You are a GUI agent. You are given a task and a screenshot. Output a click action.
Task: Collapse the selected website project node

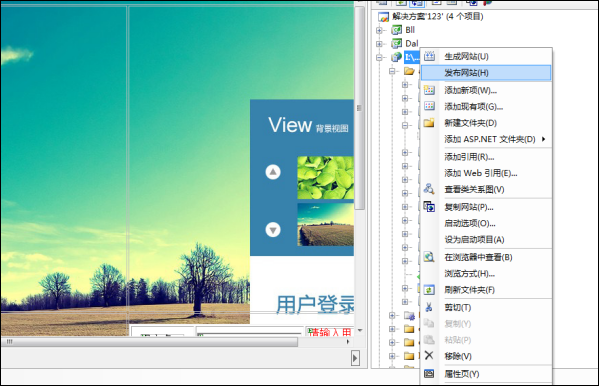pyautogui.click(x=379, y=58)
